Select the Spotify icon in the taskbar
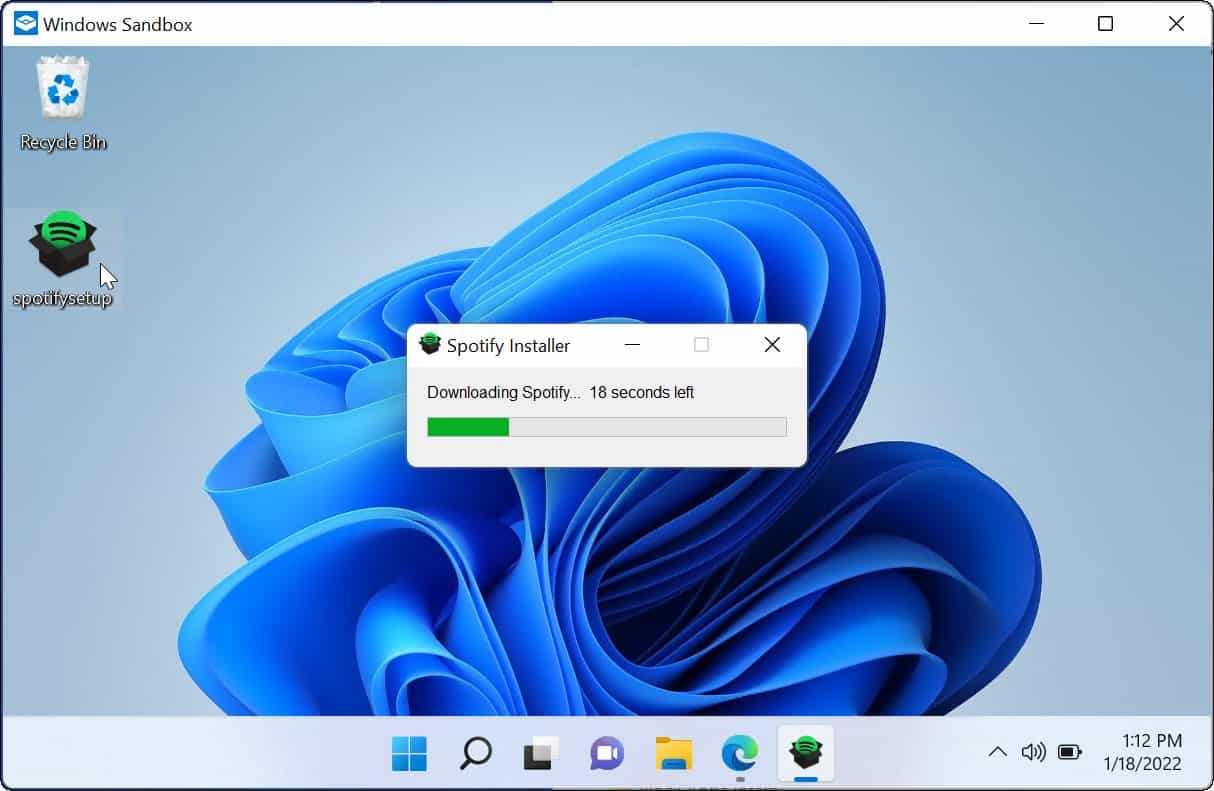Image resolution: width=1214 pixels, height=791 pixels. coord(805,755)
